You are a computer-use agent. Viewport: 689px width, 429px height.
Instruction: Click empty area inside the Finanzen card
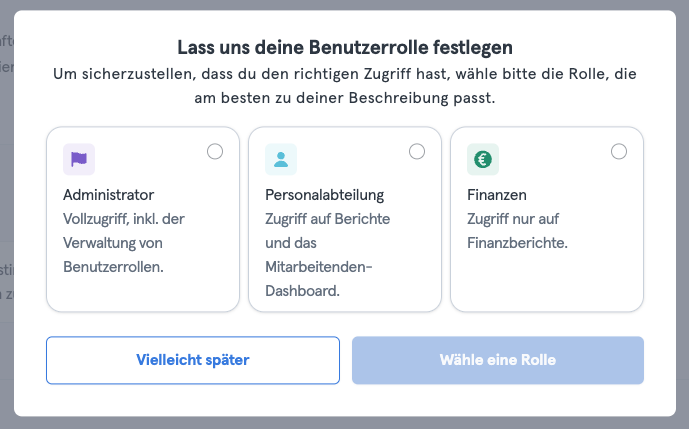[x=547, y=281]
